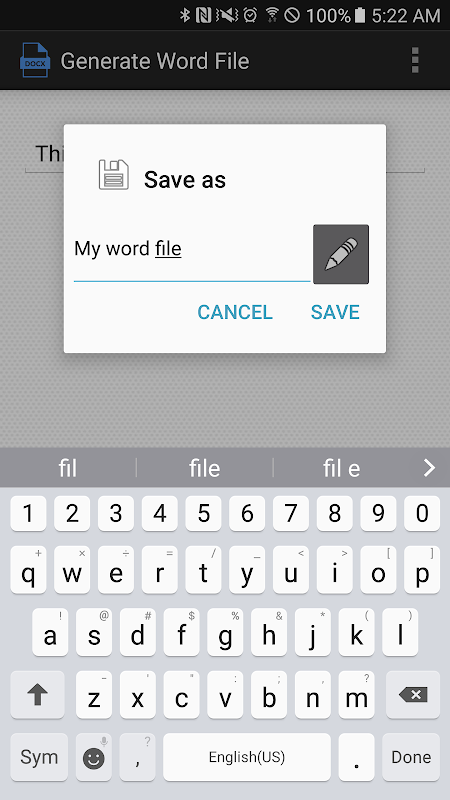The width and height of the screenshot is (450, 800).
Task: Switch to the Sym symbols keyboard
Action: (39, 757)
